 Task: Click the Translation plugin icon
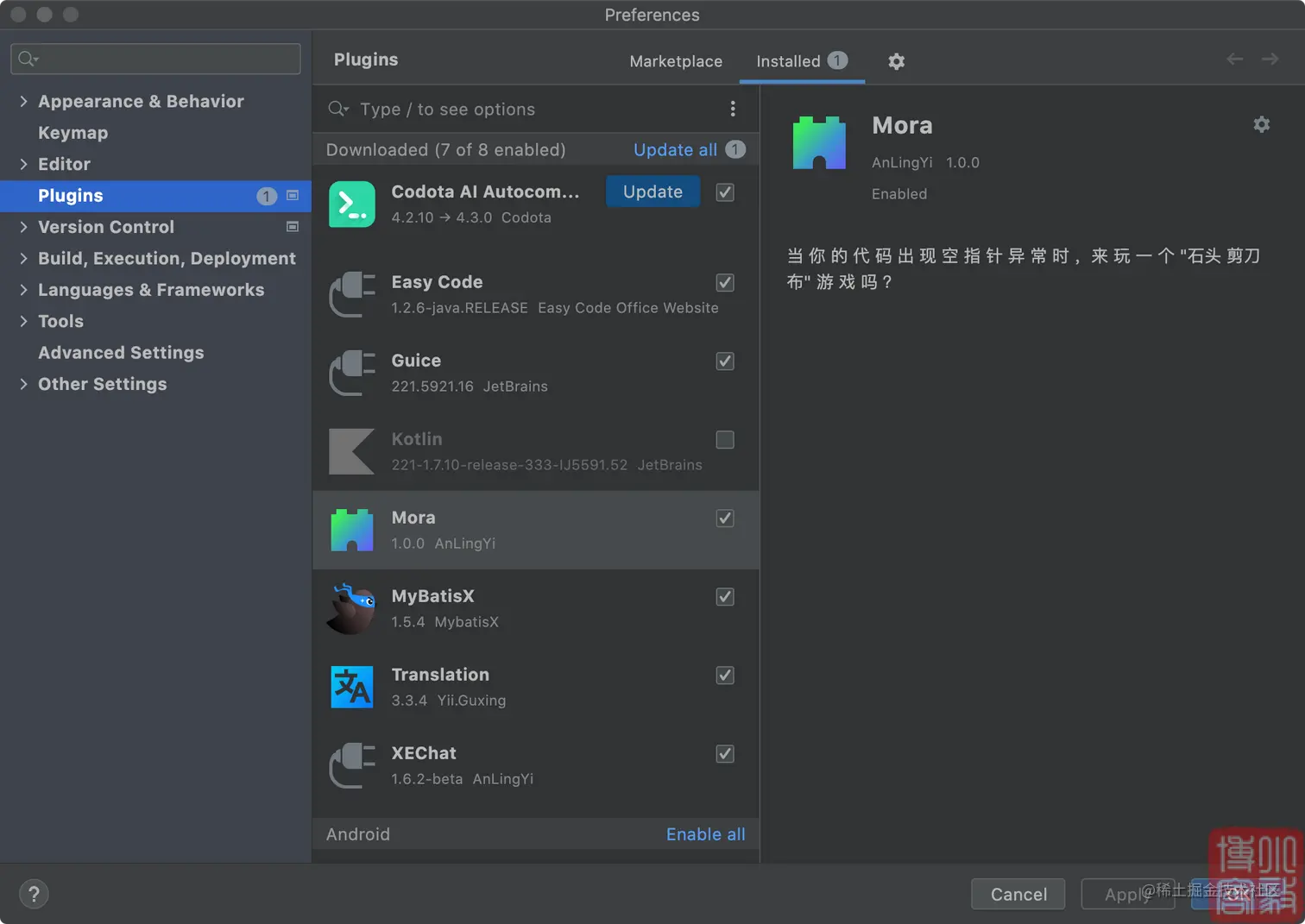coord(352,688)
